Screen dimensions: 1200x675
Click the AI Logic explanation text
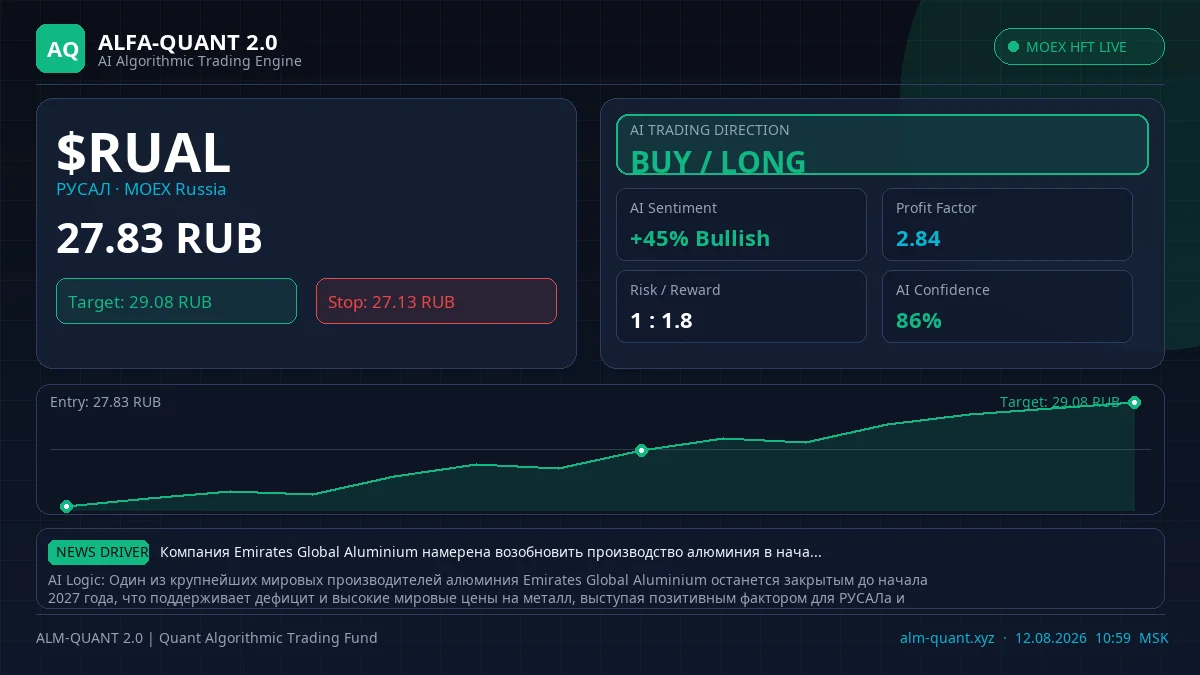coord(488,589)
